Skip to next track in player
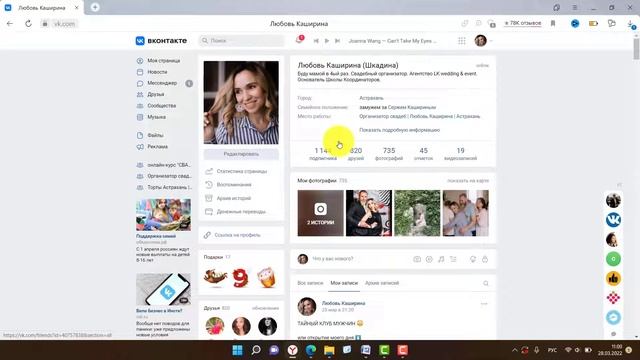The height and width of the screenshot is (360, 640). tap(337, 41)
